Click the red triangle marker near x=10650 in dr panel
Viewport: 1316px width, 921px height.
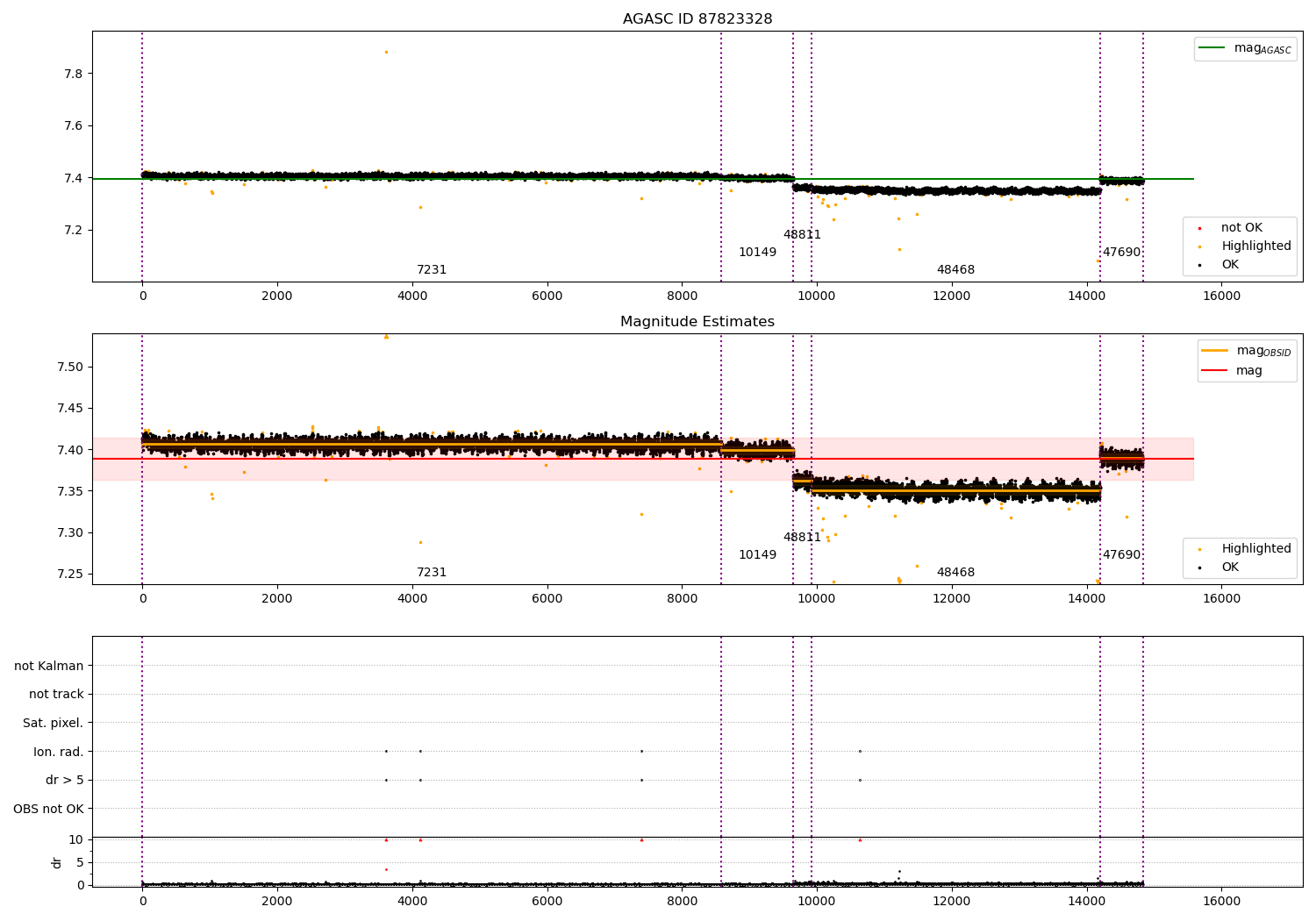[860, 839]
